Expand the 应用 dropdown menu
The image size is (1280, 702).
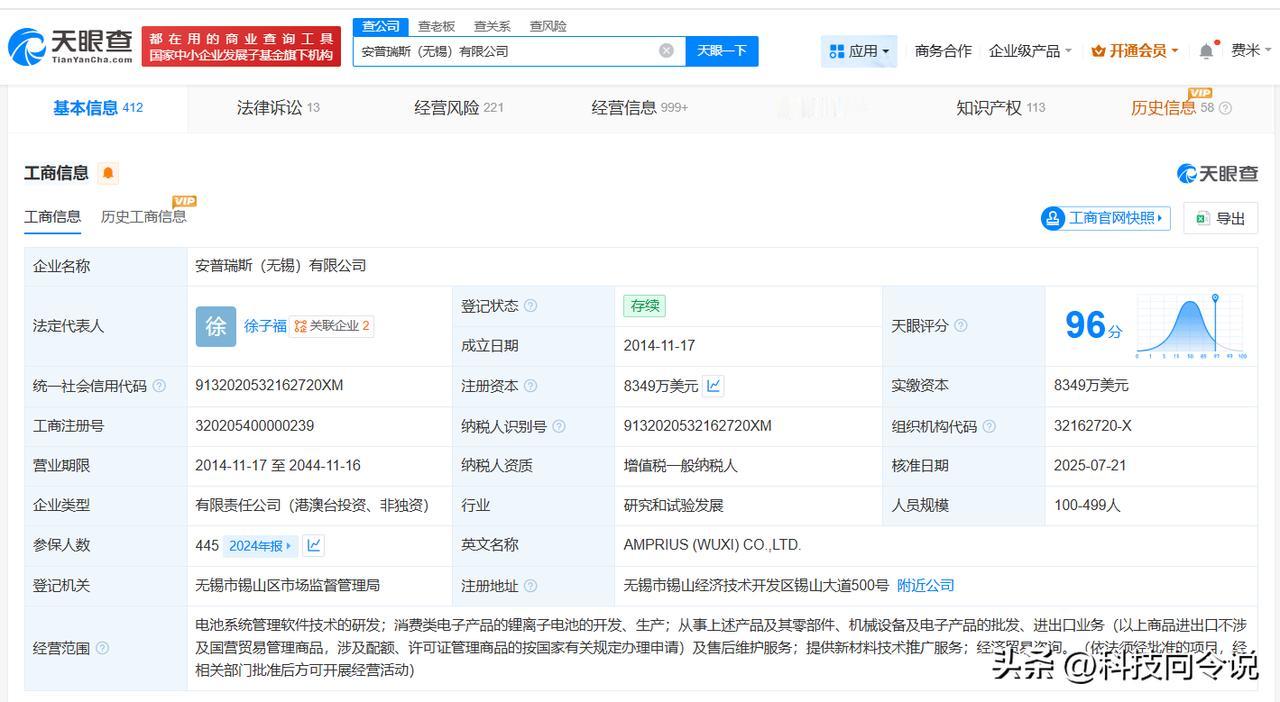[x=859, y=51]
